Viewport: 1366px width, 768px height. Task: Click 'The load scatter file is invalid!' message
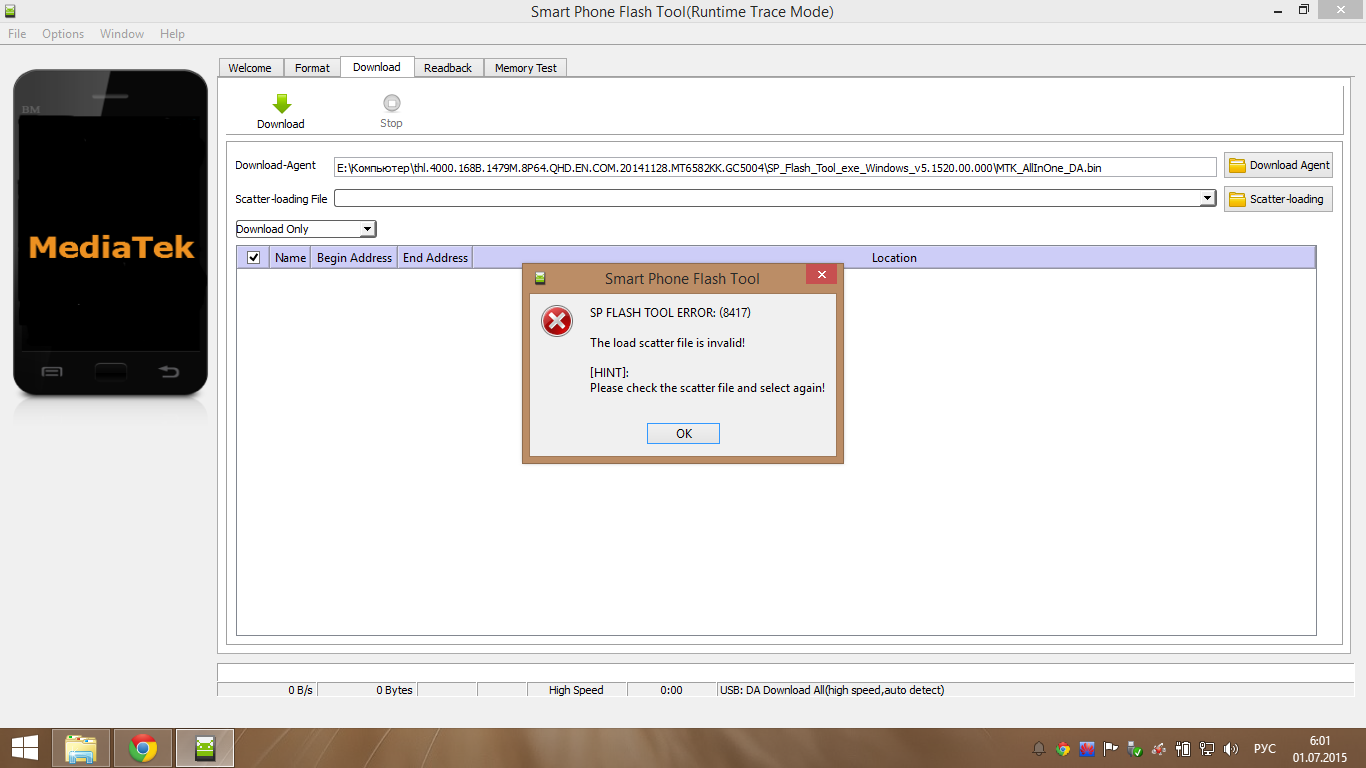667,343
